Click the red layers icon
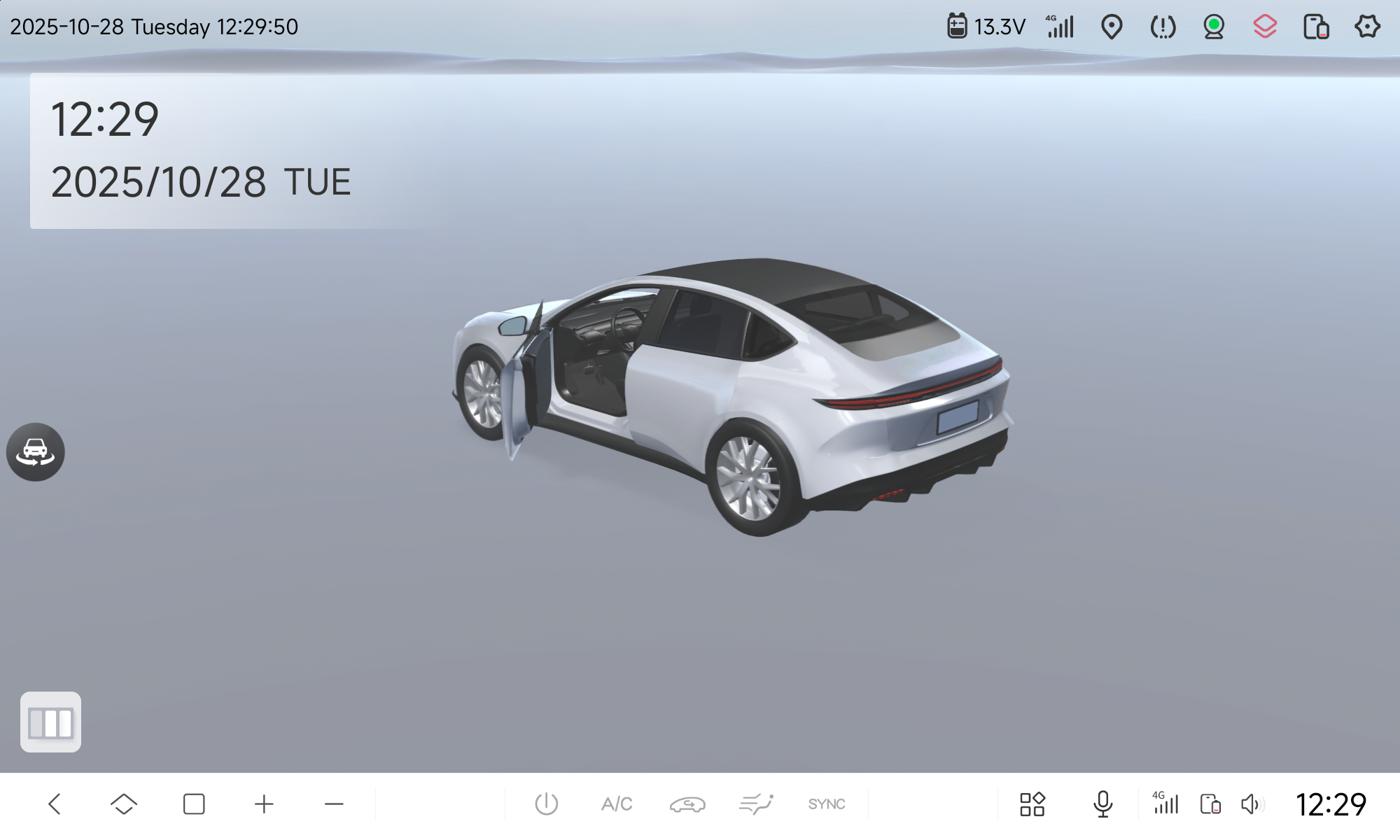The height and width of the screenshot is (840, 1400). [1265, 27]
